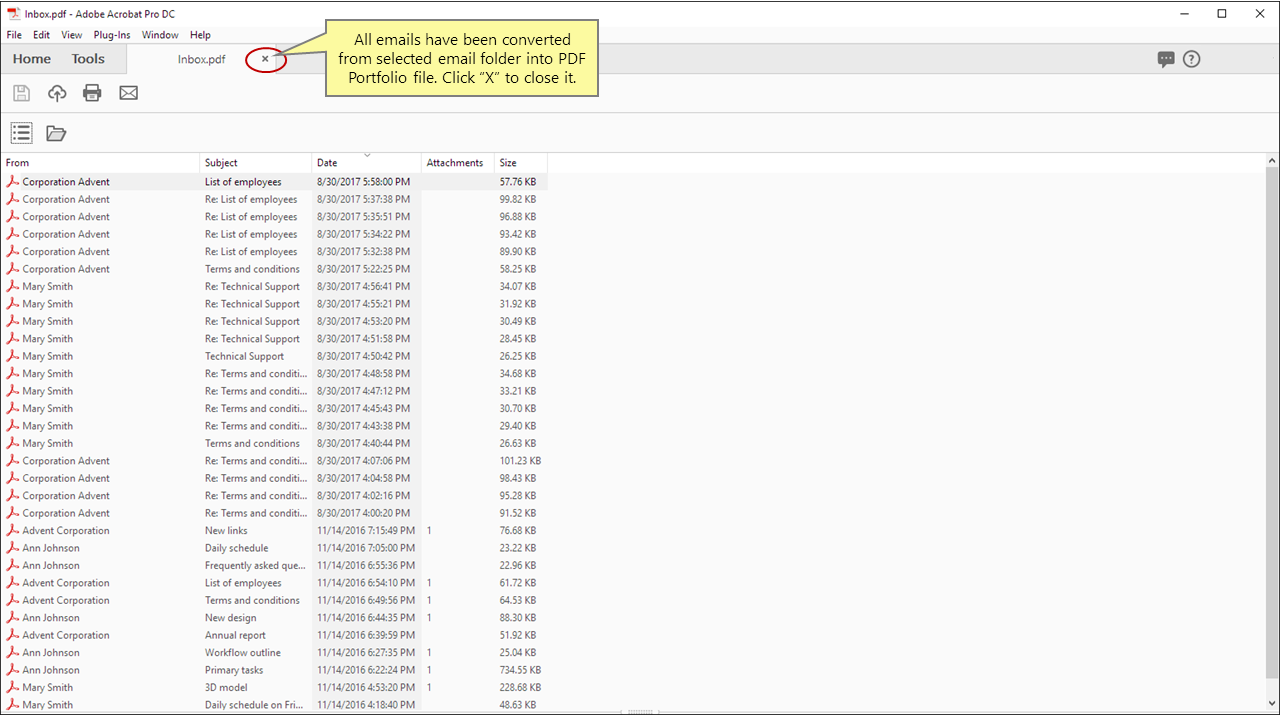Select the Inbox.pdf document tab
The height and width of the screenshot is (720, 1280).
(201, 59)
